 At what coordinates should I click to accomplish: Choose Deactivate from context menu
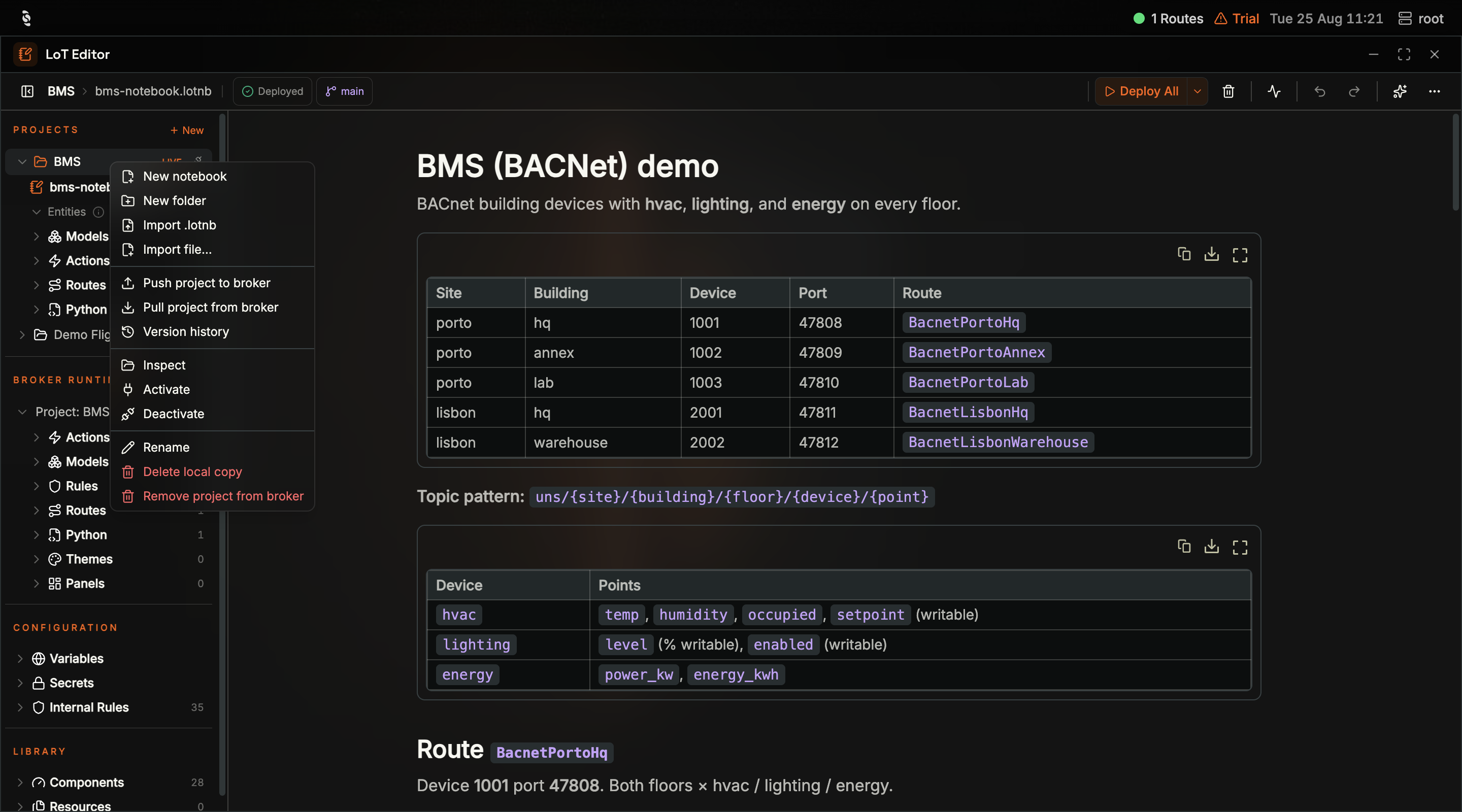(x=212, y=414)
